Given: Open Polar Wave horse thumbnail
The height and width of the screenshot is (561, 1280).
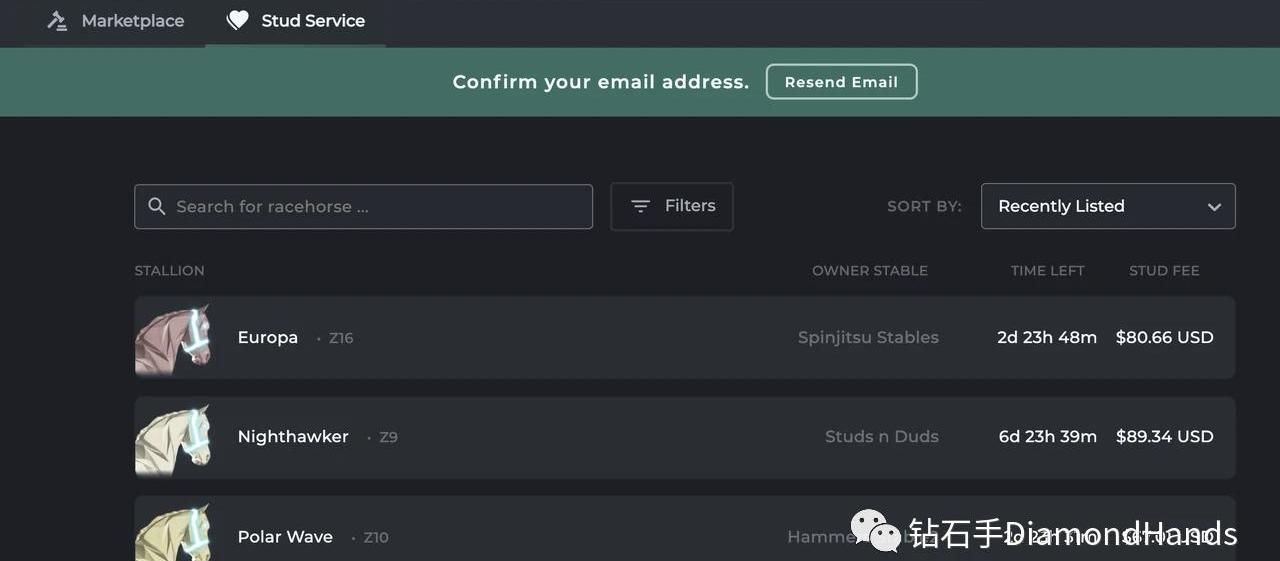Looking at the screenshot, I should tap(173, 533).
